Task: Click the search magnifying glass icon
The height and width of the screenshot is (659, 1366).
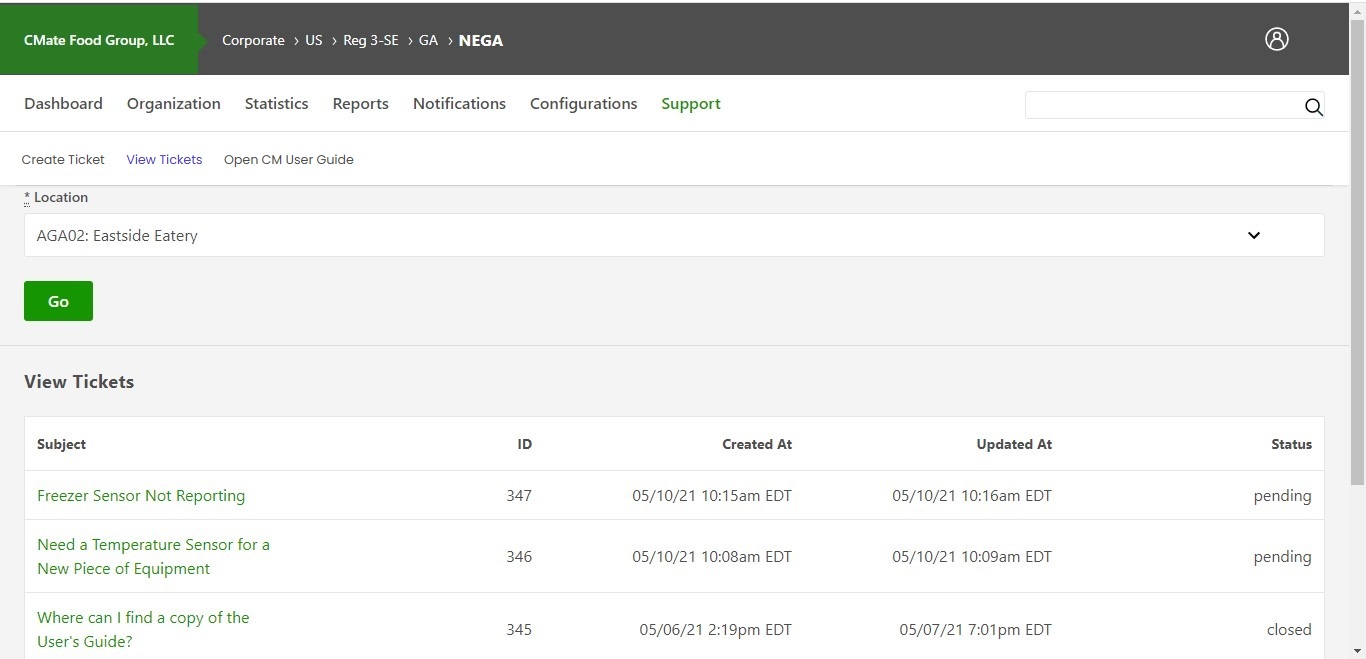Action: [1314, 107]
